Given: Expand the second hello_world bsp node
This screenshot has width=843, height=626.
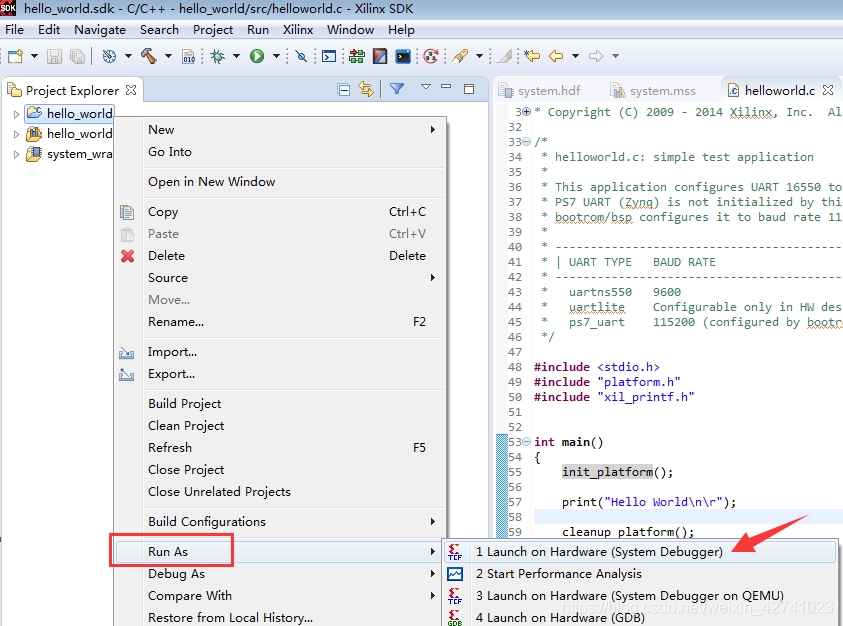Looking at the screenshot, I should 16,134.
